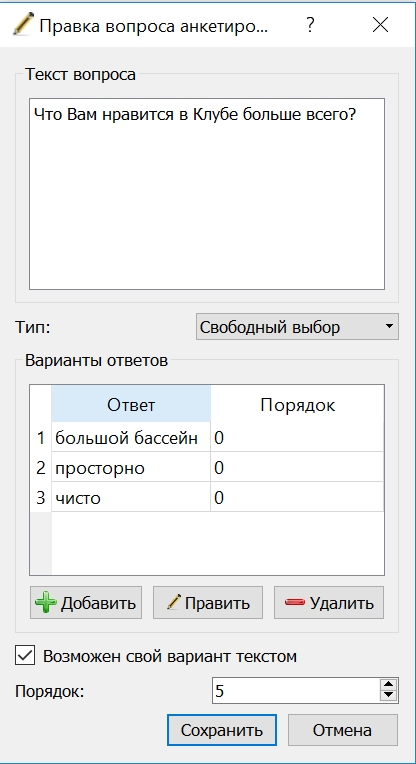This screenshot has width=416, height=764.
Task: Open the question mark help button
Action: pos(310,25)
